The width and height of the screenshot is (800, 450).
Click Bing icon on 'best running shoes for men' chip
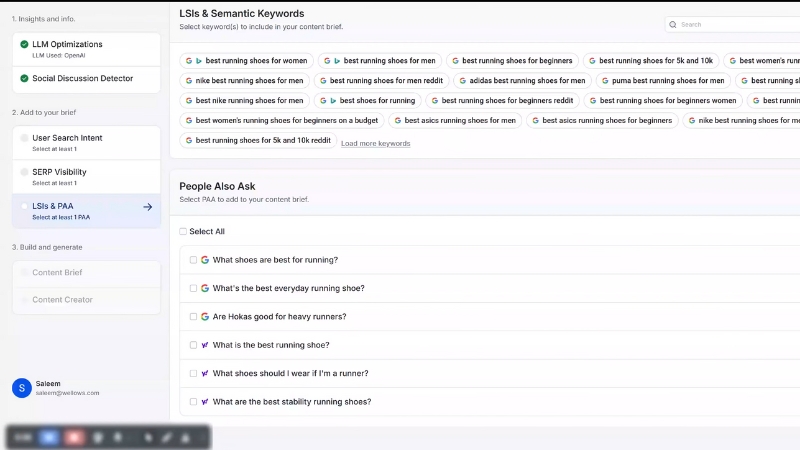point(337,61)
